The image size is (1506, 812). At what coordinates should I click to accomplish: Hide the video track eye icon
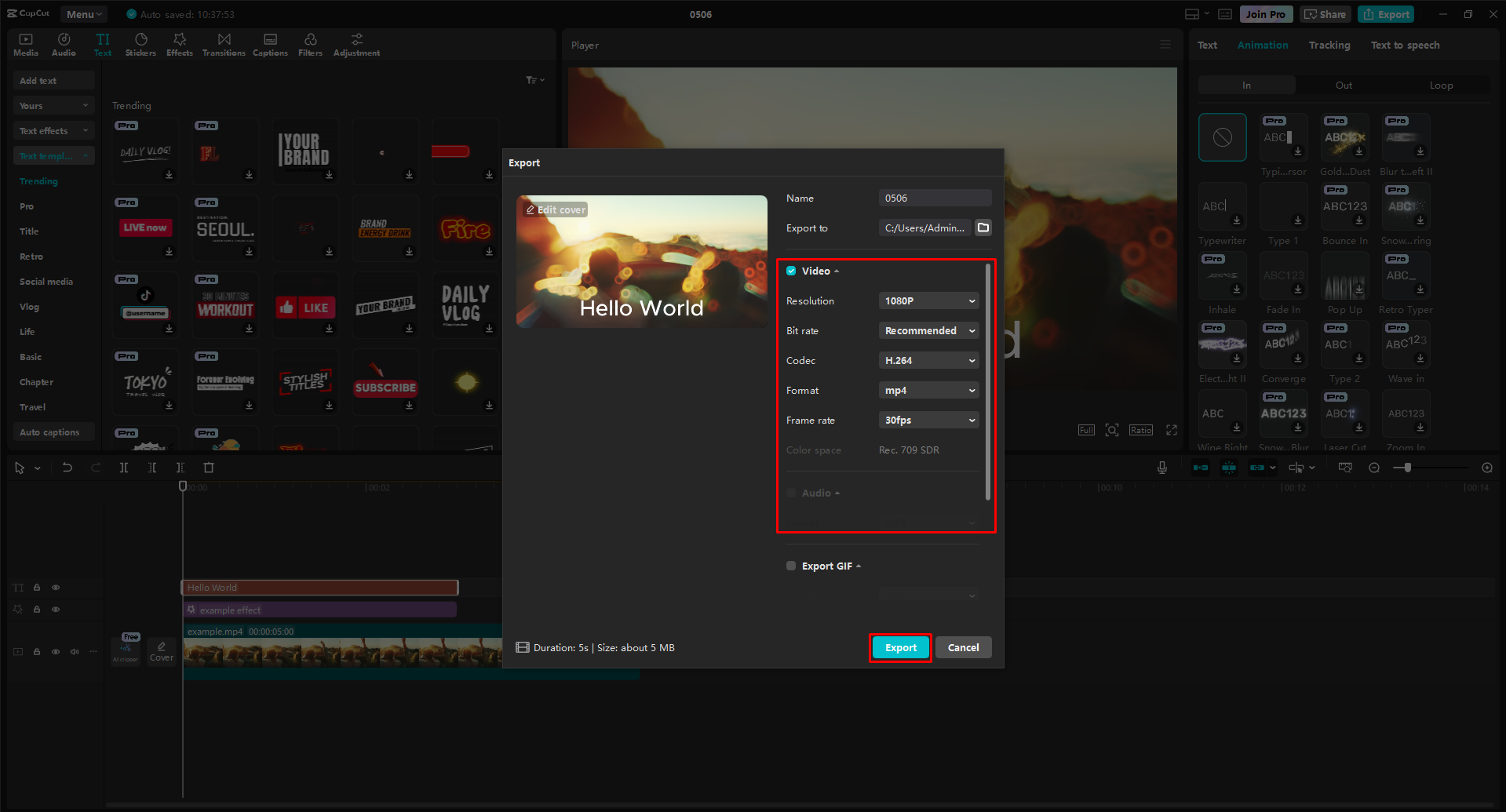coord(56,651)
